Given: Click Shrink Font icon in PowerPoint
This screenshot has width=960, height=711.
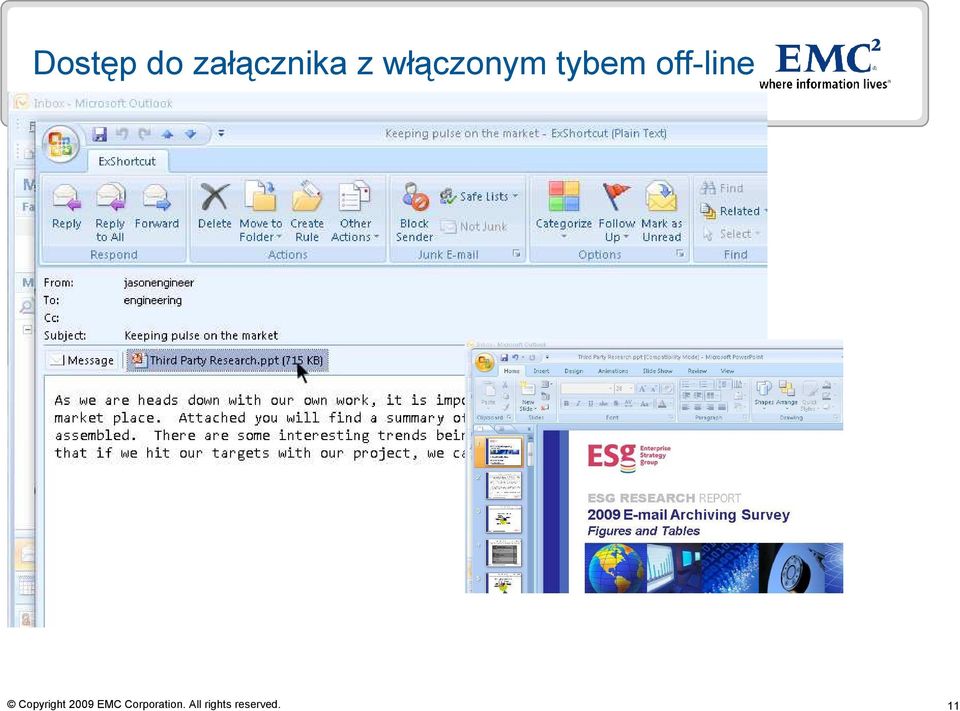Looking at the screenshot, I should [653, 389].
